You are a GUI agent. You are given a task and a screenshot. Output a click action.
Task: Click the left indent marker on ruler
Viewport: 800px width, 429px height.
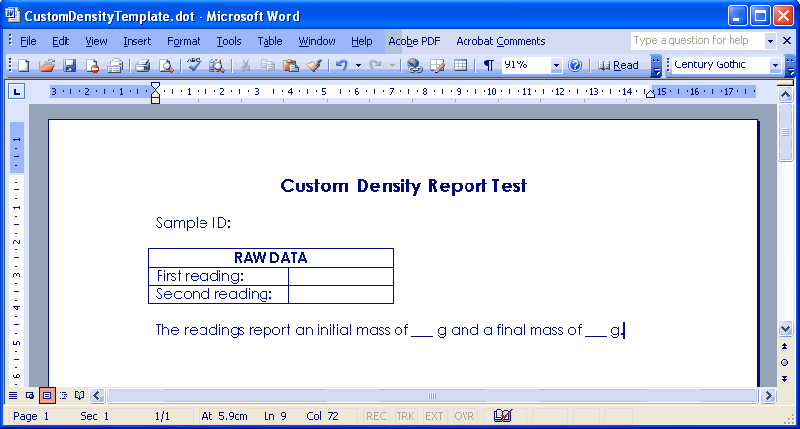pos(156,99)
